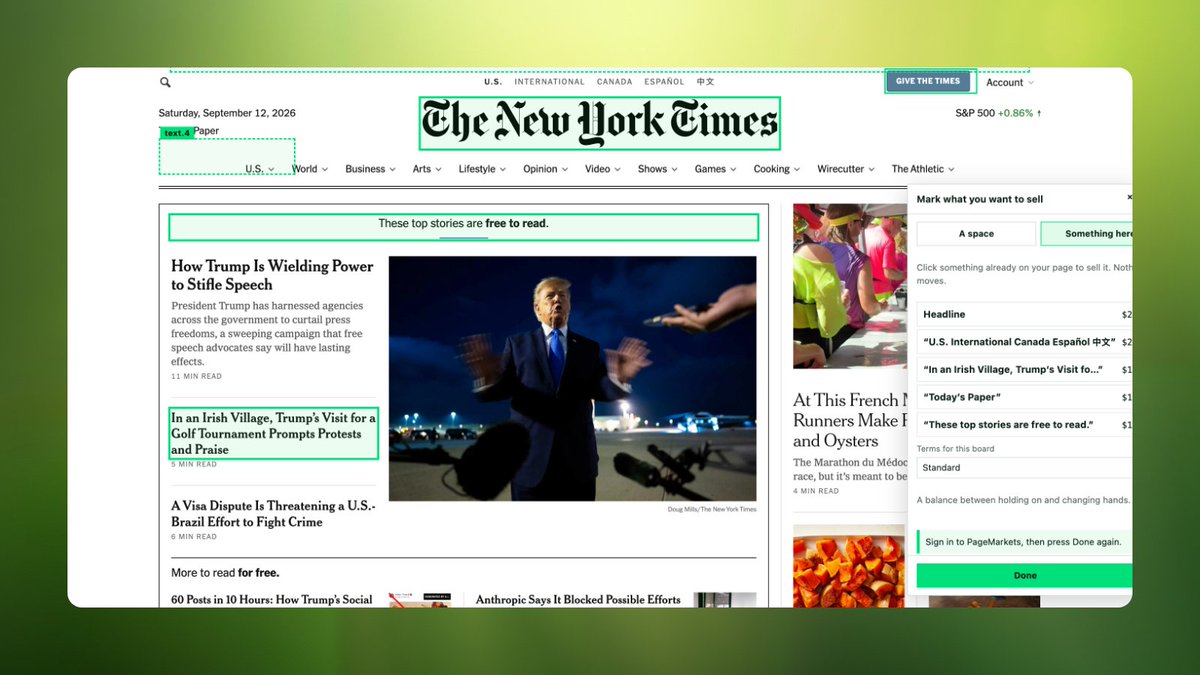The height and width of the screenshot is (675, 1200).
Task: Switch to the 中文 edition
Action: coord(706,82)
